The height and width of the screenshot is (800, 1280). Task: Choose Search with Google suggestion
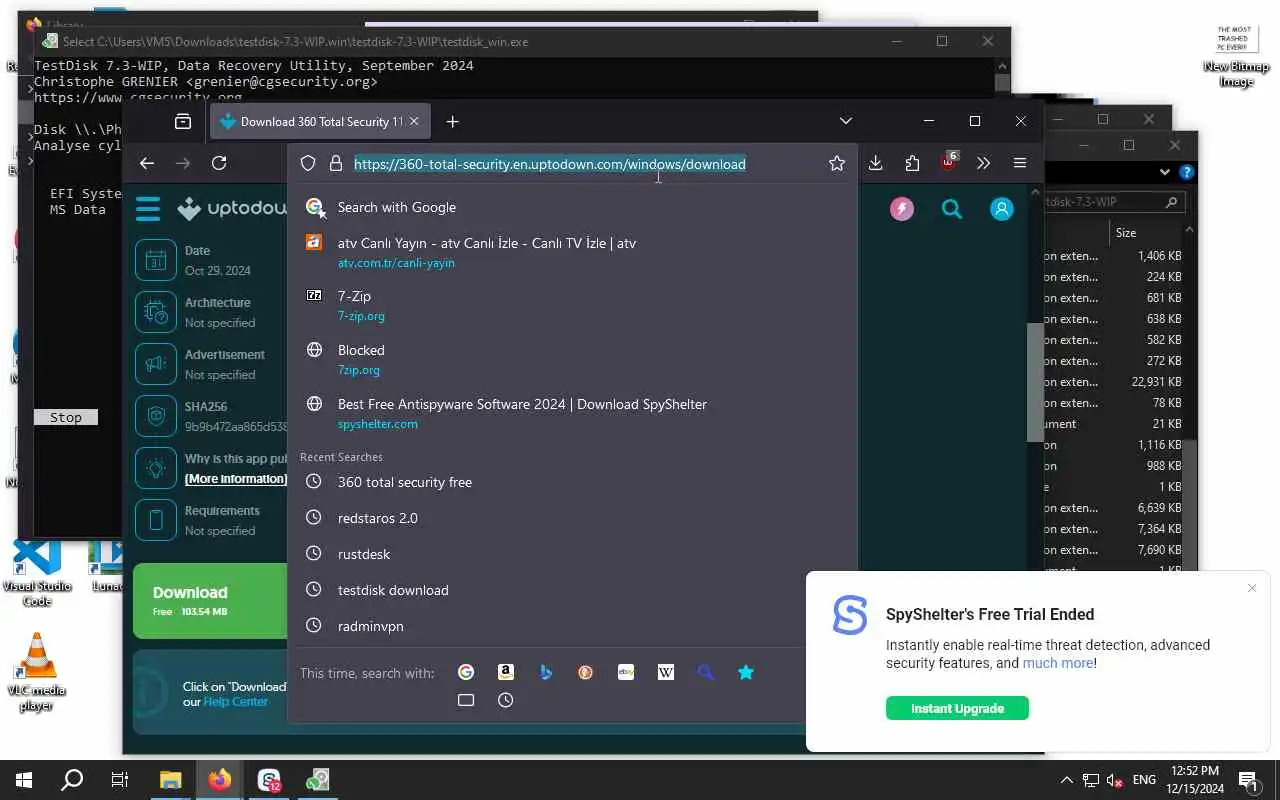tap(572, 207)
